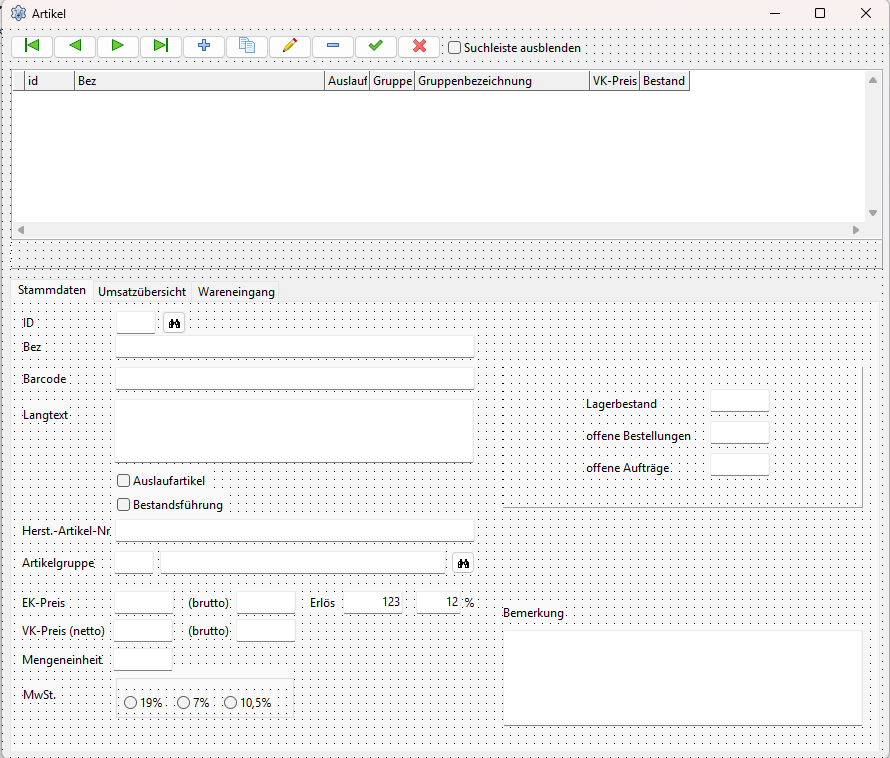Go to the next record
The height and width of the screenshot is (758, 890).
tap(118, 46)
